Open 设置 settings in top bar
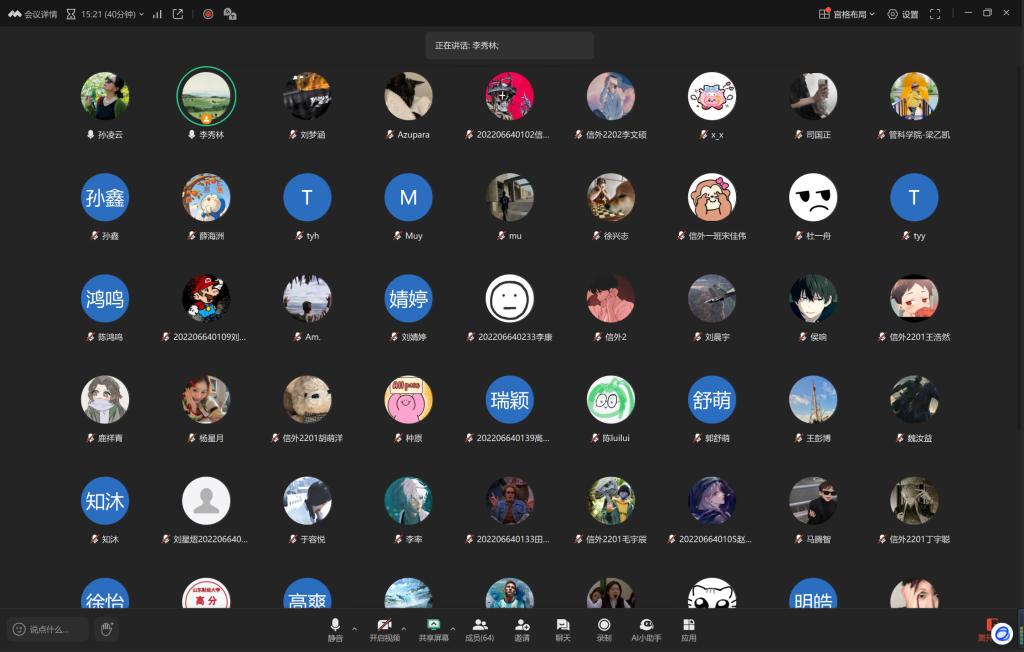The height and width of the screenshot is (652, 1024). pos(902,14)
